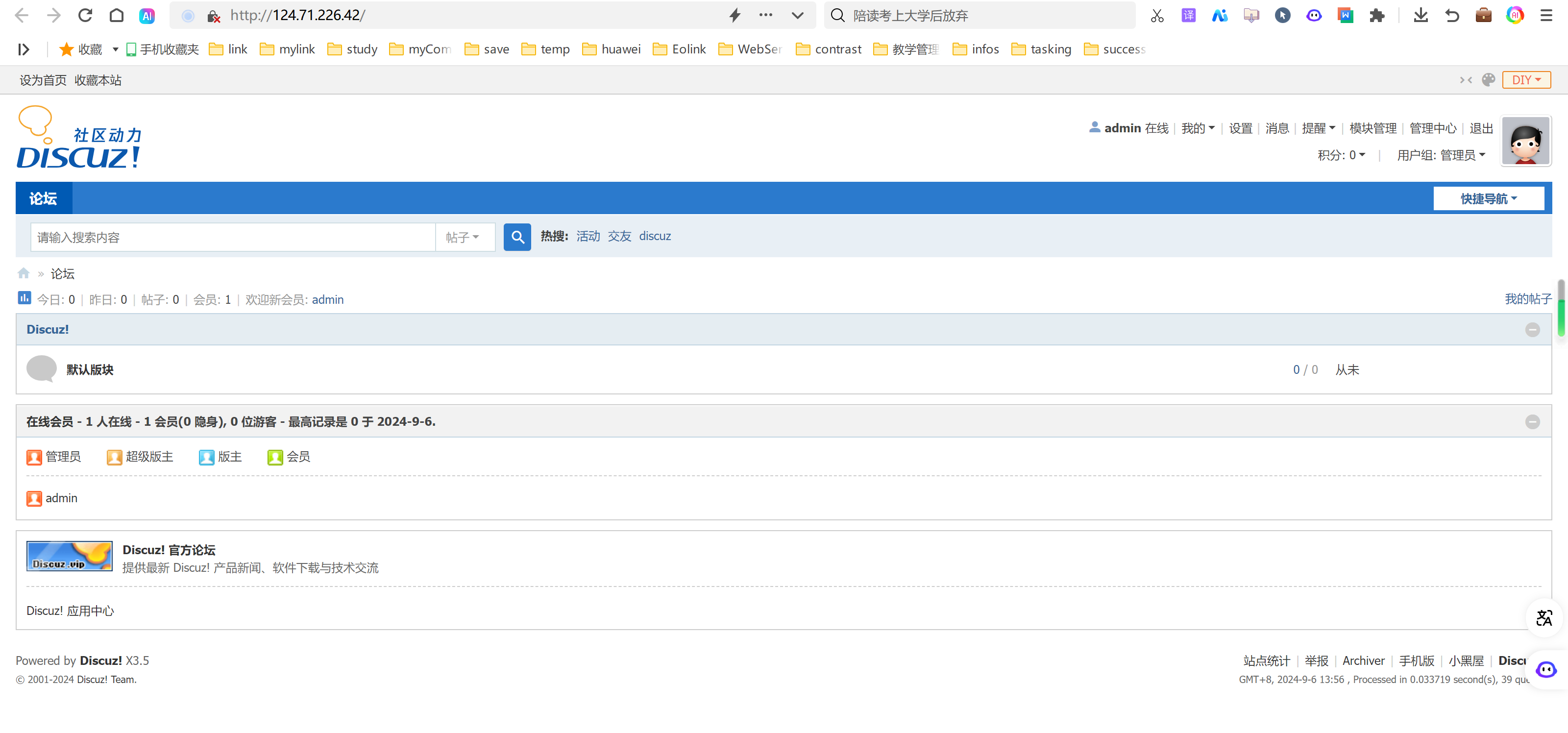Click the 收藏 star bookmark button
This screenshot has width=1568, height=733.
coord(80,49)
